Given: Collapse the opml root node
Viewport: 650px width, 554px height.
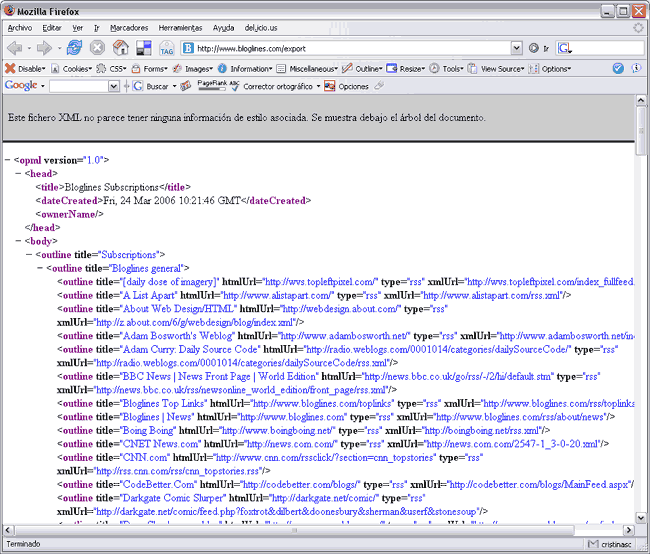Looking at the screenshot, I should [x=7, y=160].
